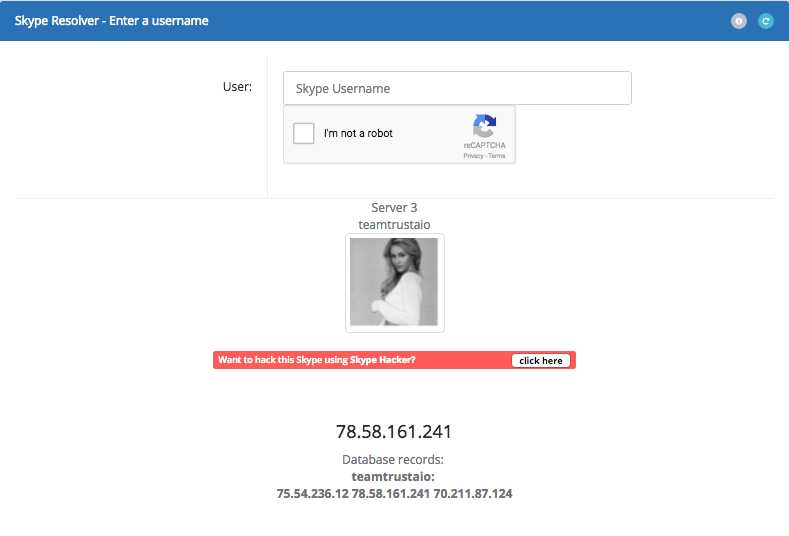Select the large resolved IP 78.58.161.241
This screenshot has width=789, height=536.
click(394, 432)
